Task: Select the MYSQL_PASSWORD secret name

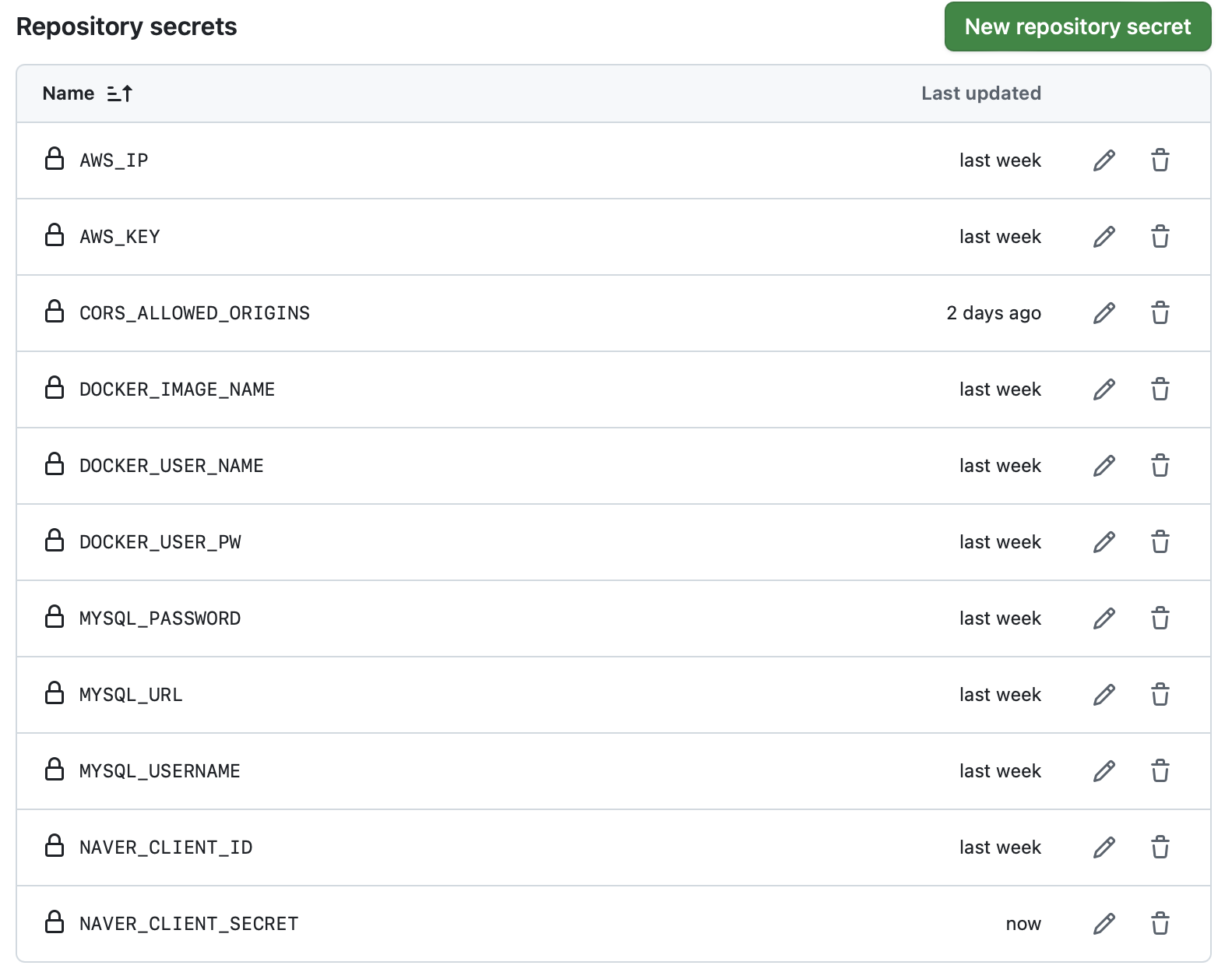Action: coord(160,618)
